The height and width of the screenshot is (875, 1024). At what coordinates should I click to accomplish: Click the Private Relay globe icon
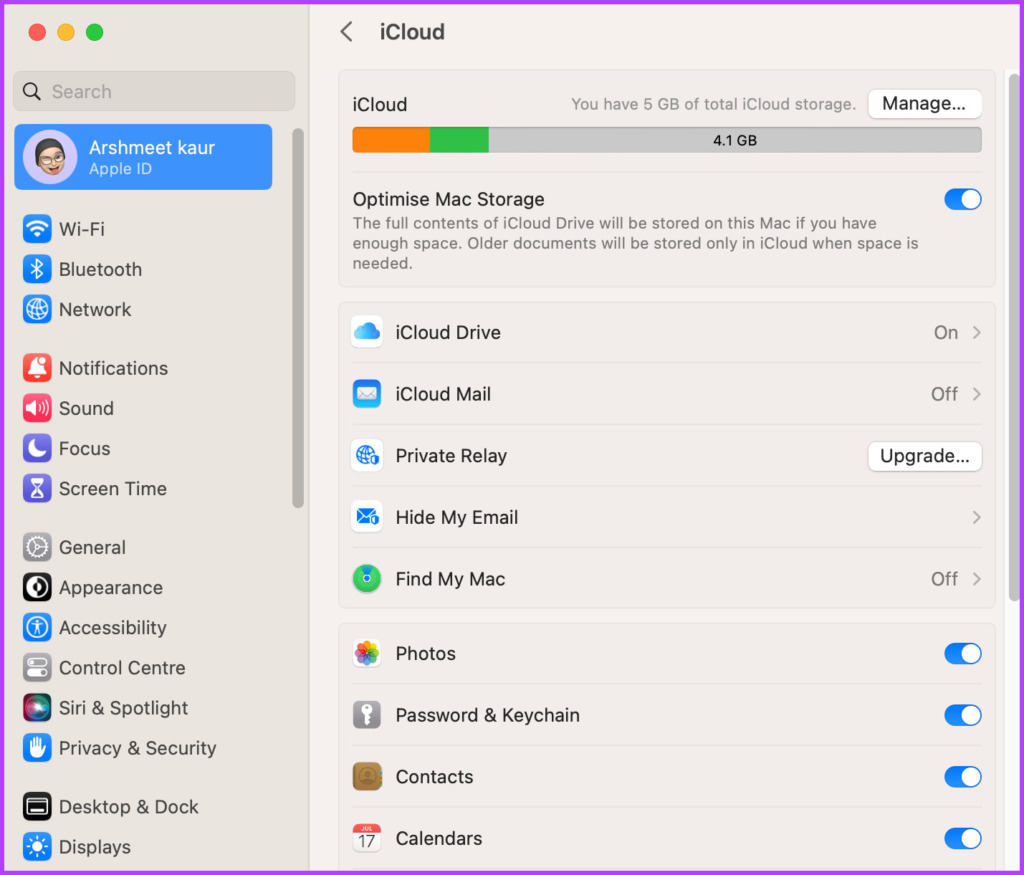click(367, 456)
